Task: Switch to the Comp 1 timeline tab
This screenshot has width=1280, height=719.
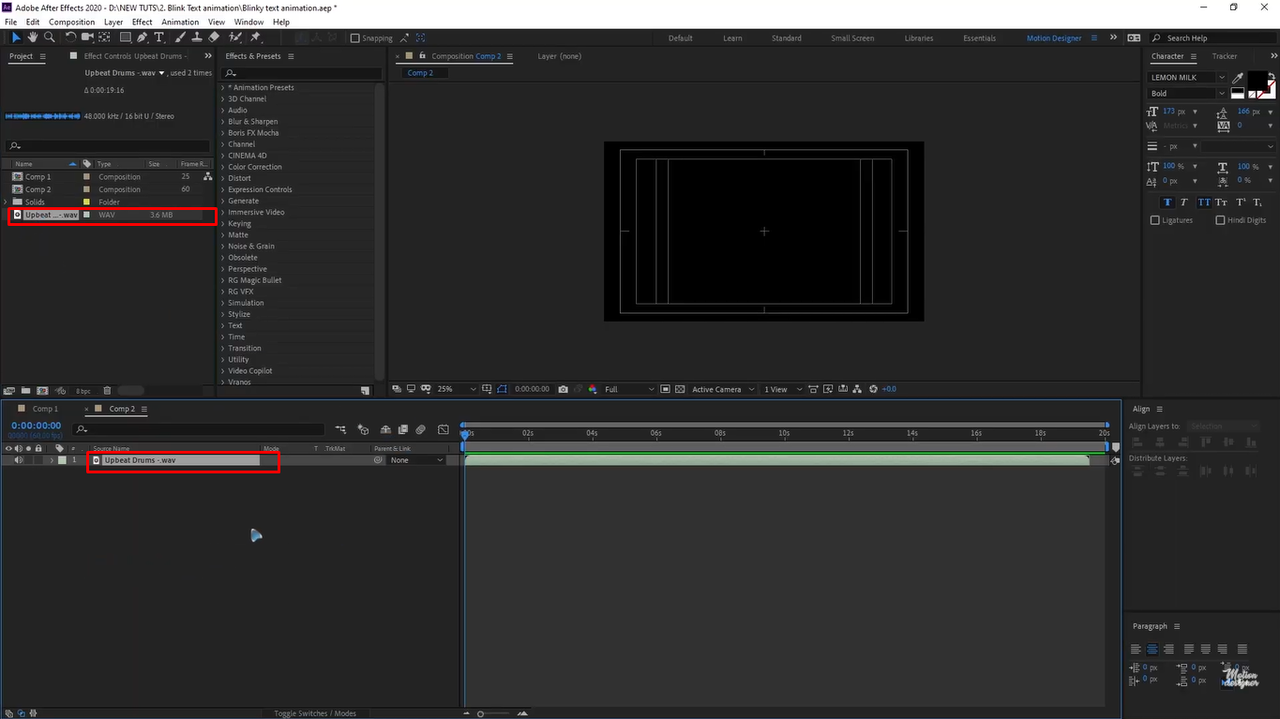Action: tap(45, 409)
